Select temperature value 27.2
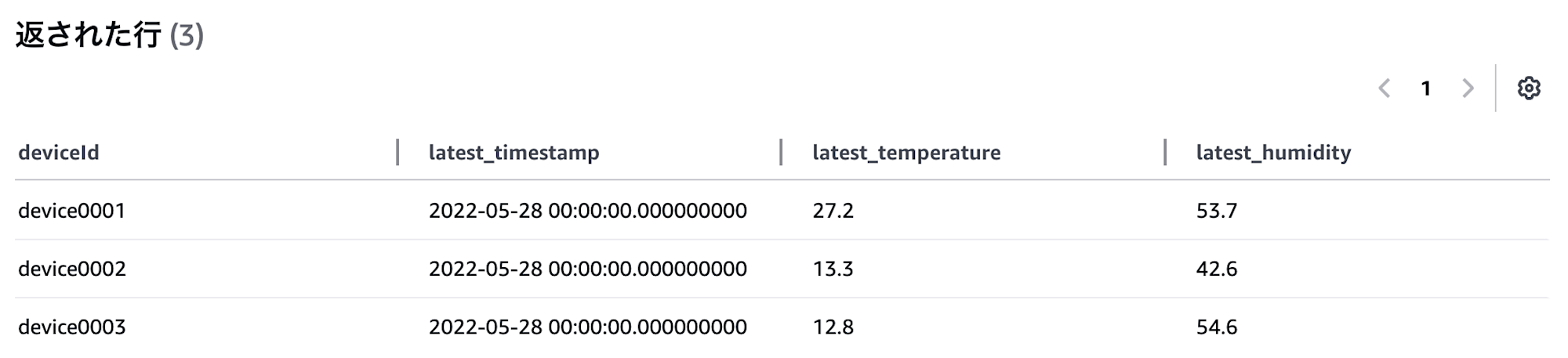The height and width of the screenshot is (358, 1568). 833,210
